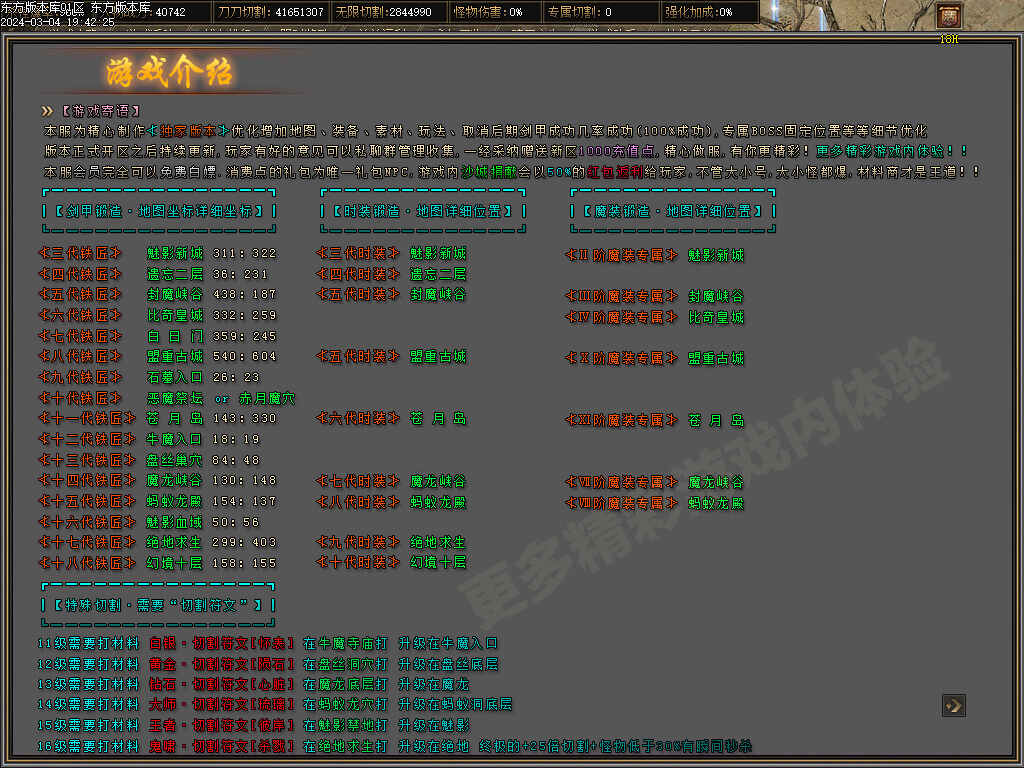The image size is (1024, 768).
Task: Select the 十二代铁匠 link
Action: click(87, 440)
